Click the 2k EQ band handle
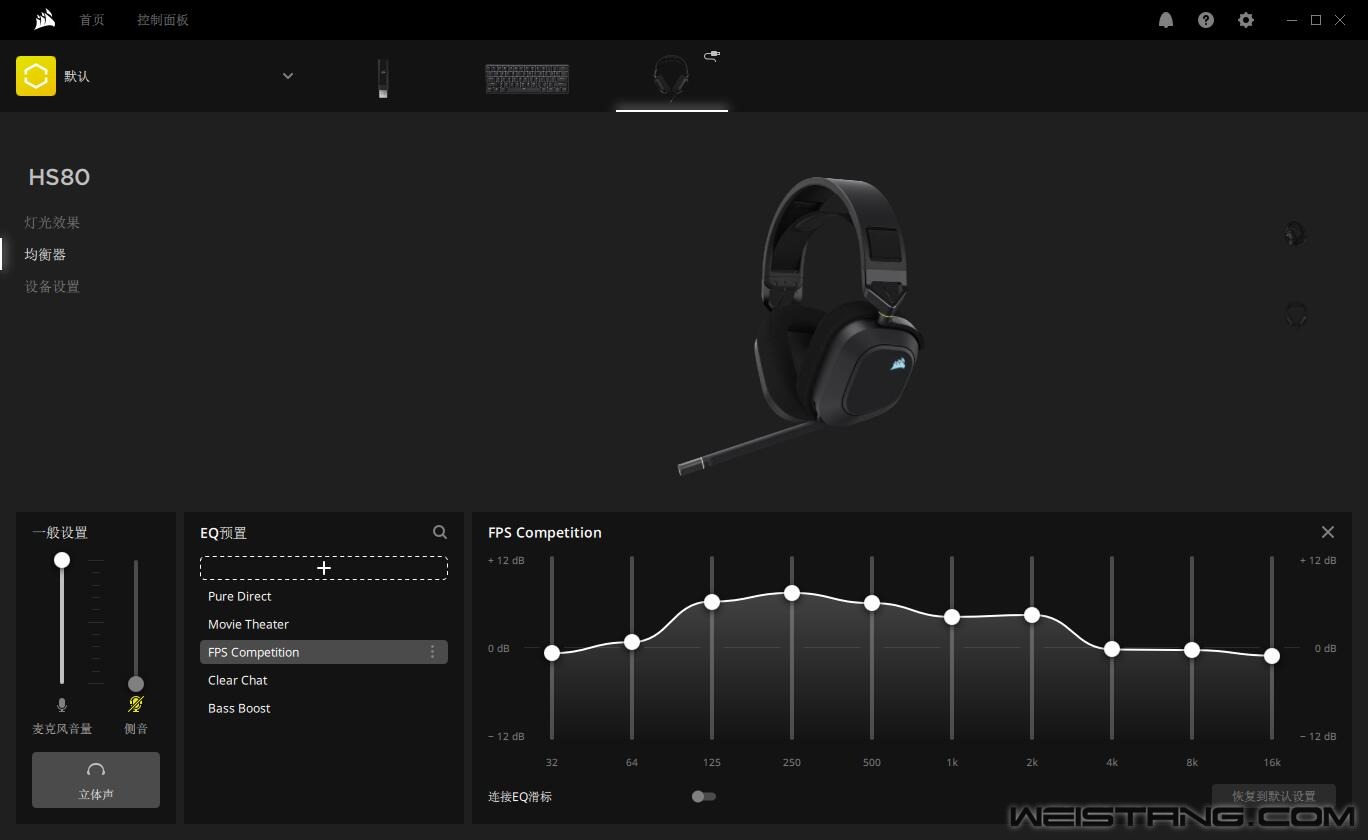 (x=1032, y=615)
